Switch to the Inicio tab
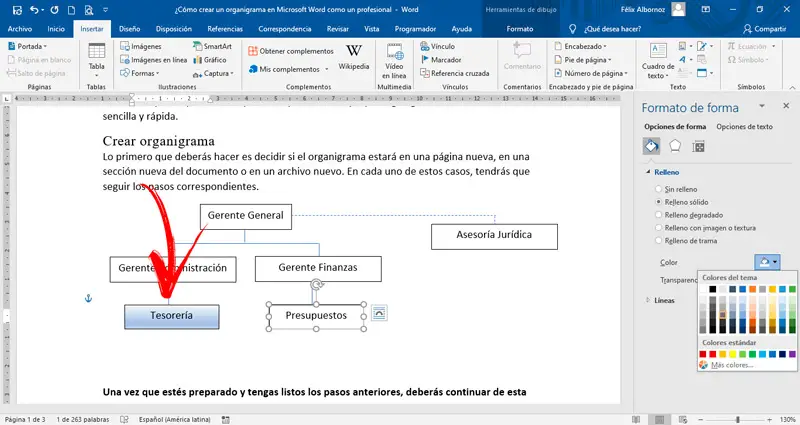 56,29
